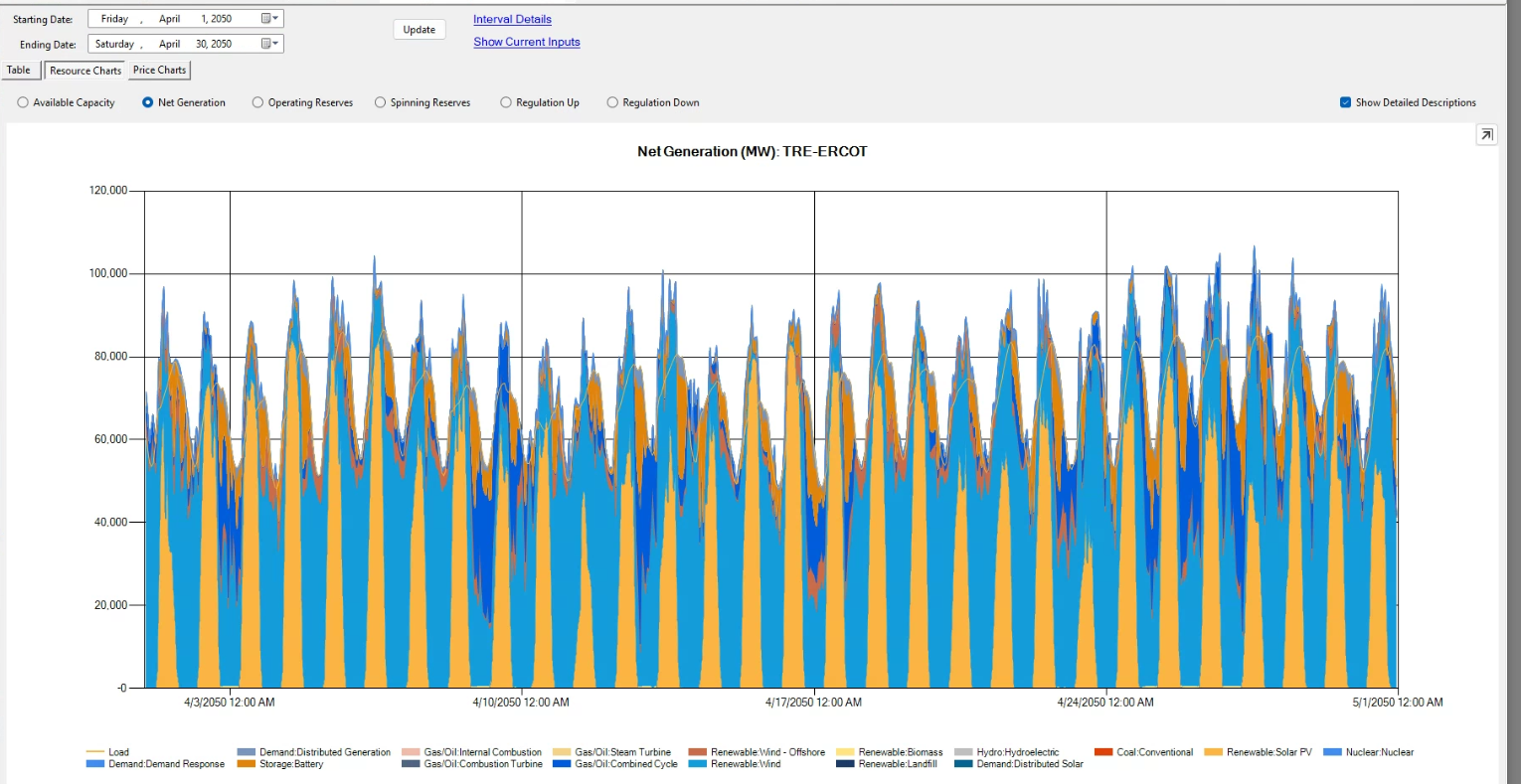Image resolution: width=1521 pixels, height=784 pixels.
Task: Click the 40,000 y-axis value
Action: (x=111, y=522)
